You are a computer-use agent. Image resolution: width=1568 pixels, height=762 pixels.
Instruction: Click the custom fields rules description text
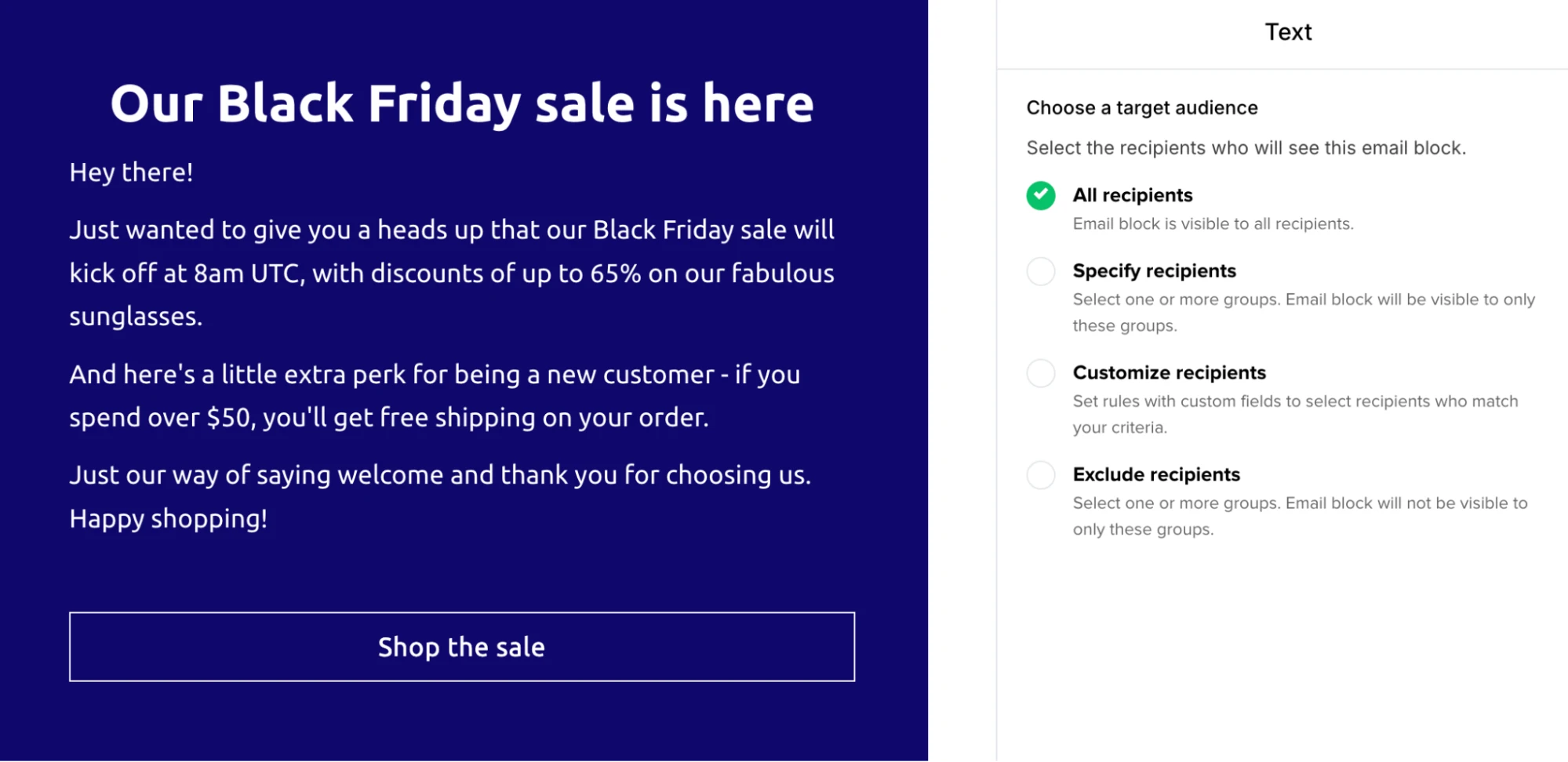pyautogui.click(x=1295, y=414)
